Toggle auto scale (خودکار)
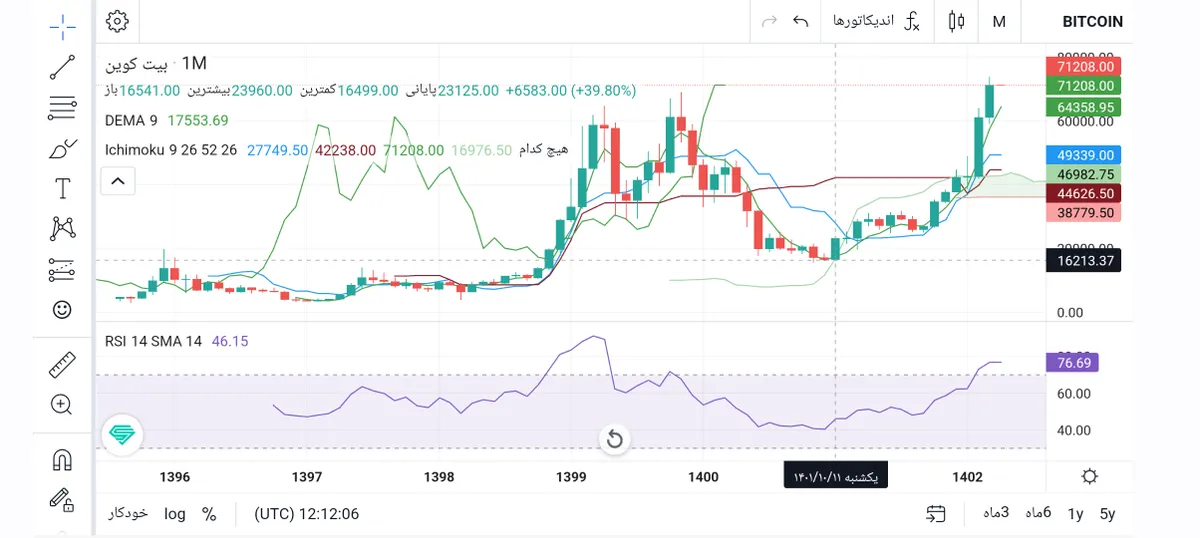 pyautogui.click(x=128, y=513)
